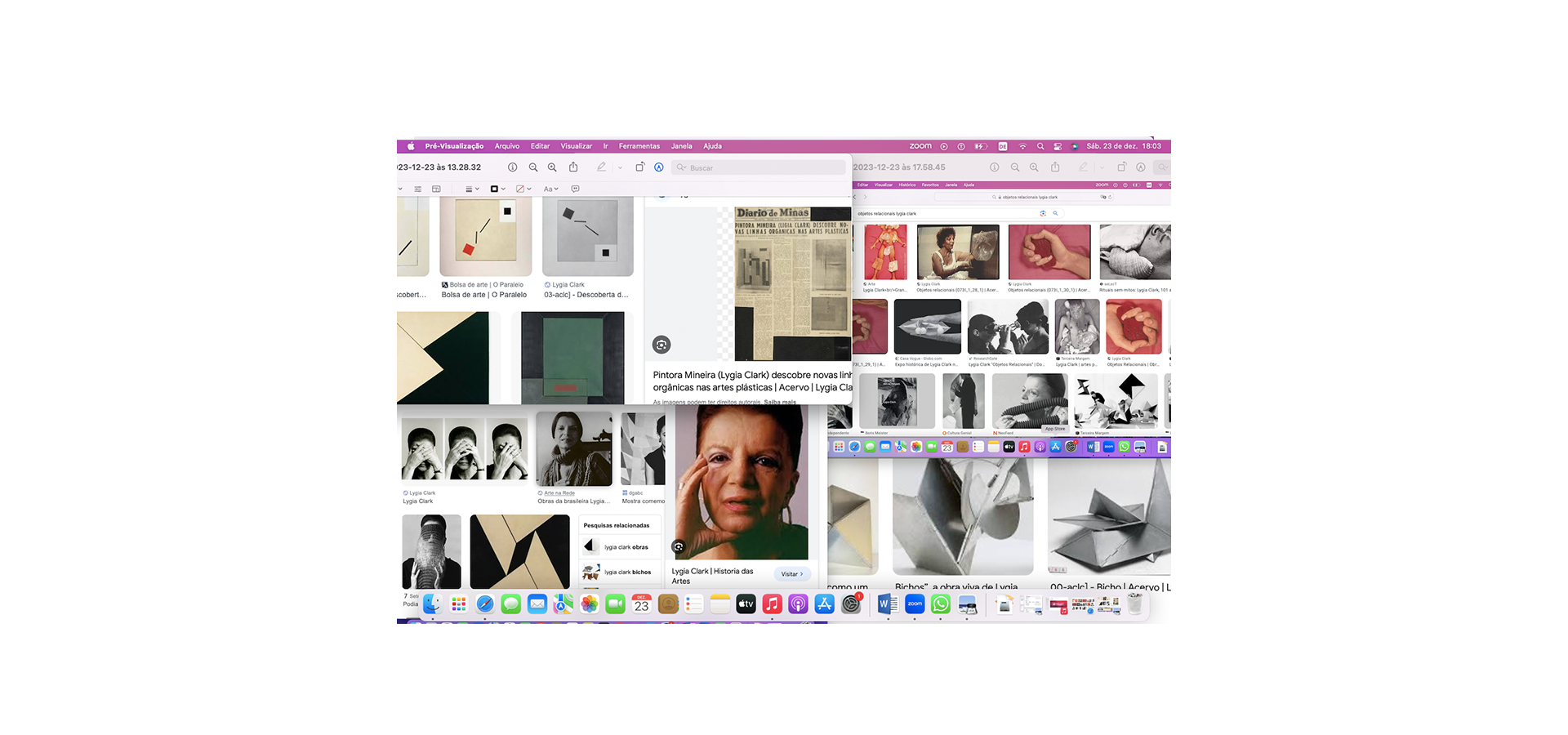Open Apple TV from the Dock
Image resolution: width=1568 pixels, height=735 pixels.
pos(746,604)
